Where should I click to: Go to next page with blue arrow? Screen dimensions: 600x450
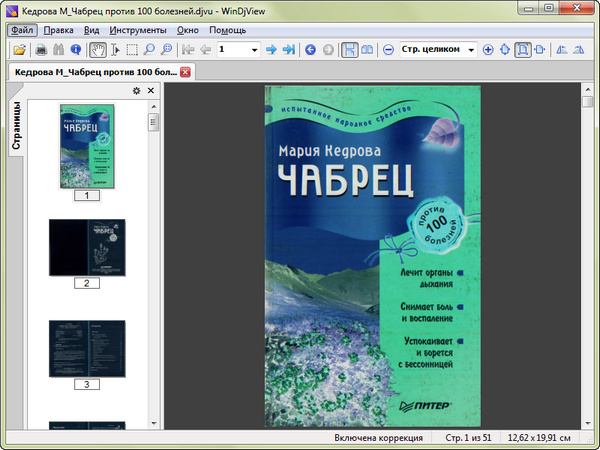click(271, 49)
